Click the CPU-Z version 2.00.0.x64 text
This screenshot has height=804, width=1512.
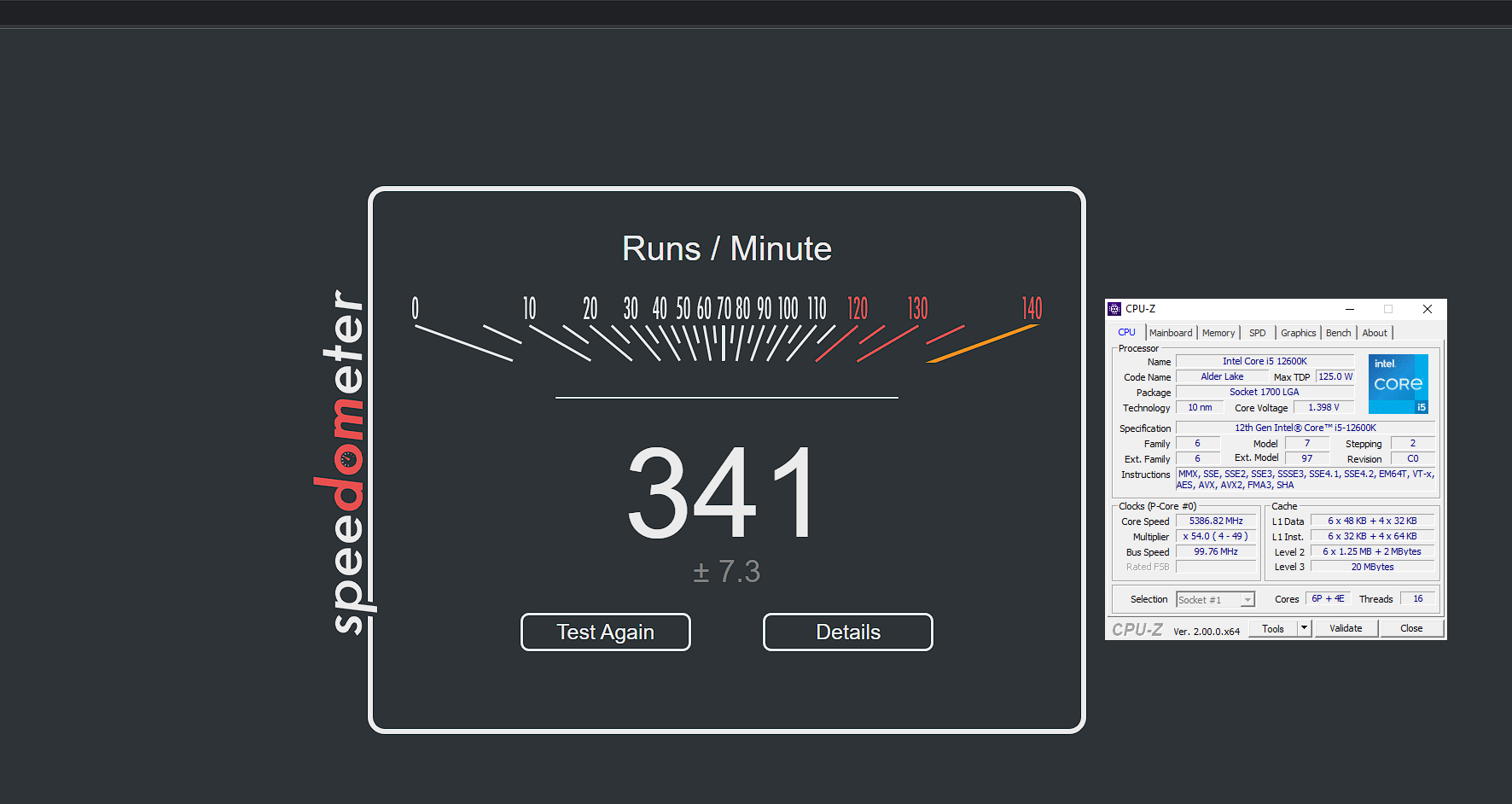(x=1207, y=632)
